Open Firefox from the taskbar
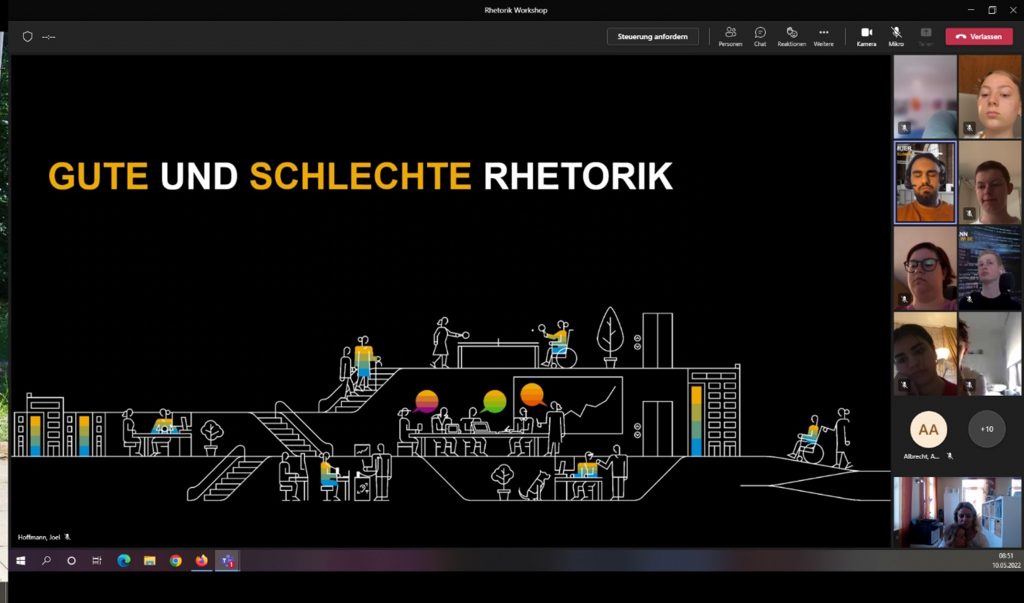This screenshot has width=1024, height=603. tap(202, 561)
